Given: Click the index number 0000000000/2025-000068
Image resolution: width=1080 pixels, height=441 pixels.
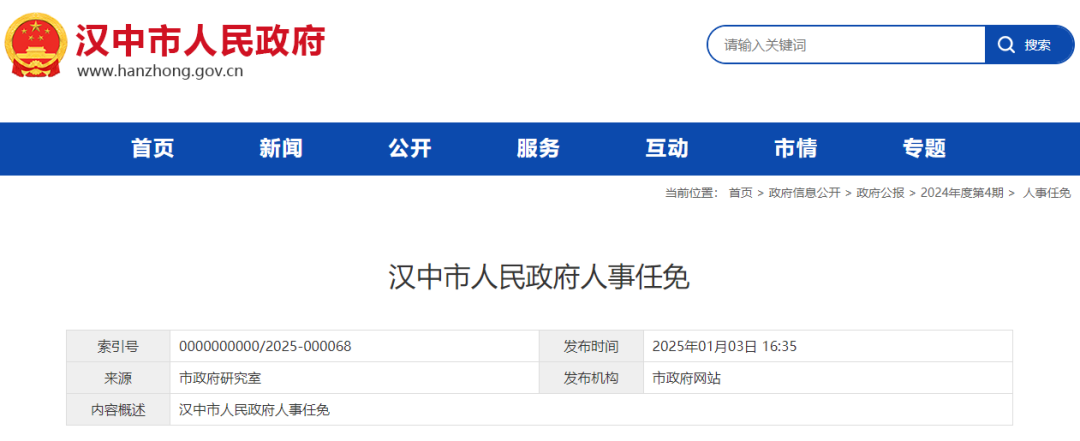Looking at the screenshot, I should pos(265,346).
